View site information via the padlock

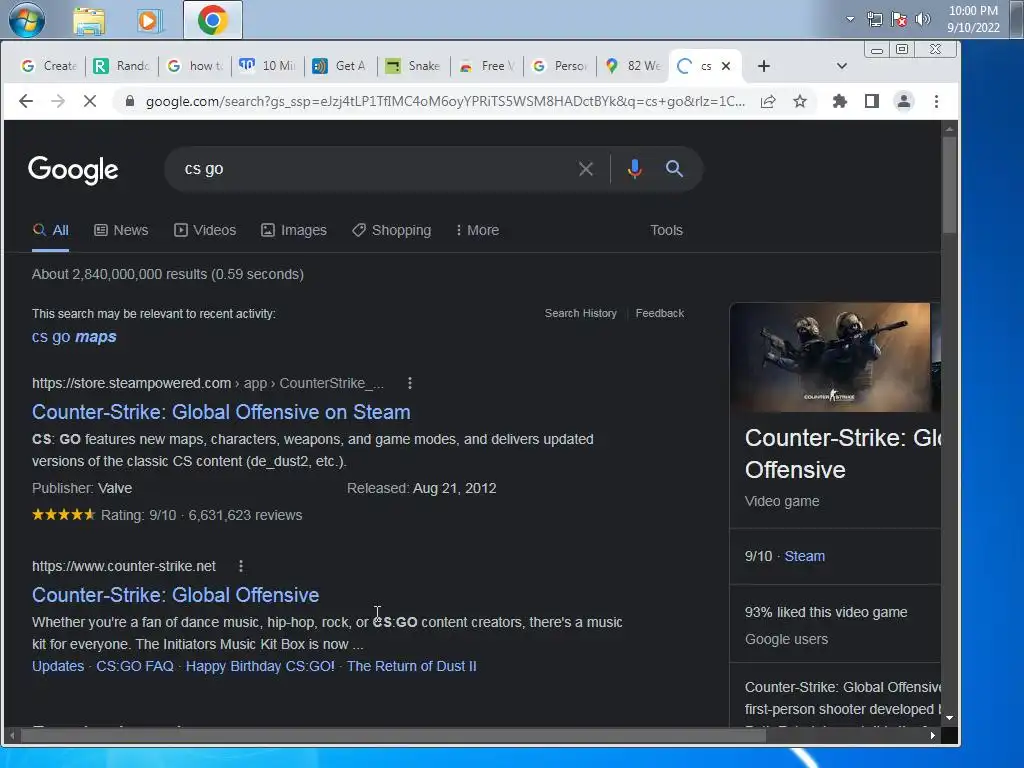[129, 101]
